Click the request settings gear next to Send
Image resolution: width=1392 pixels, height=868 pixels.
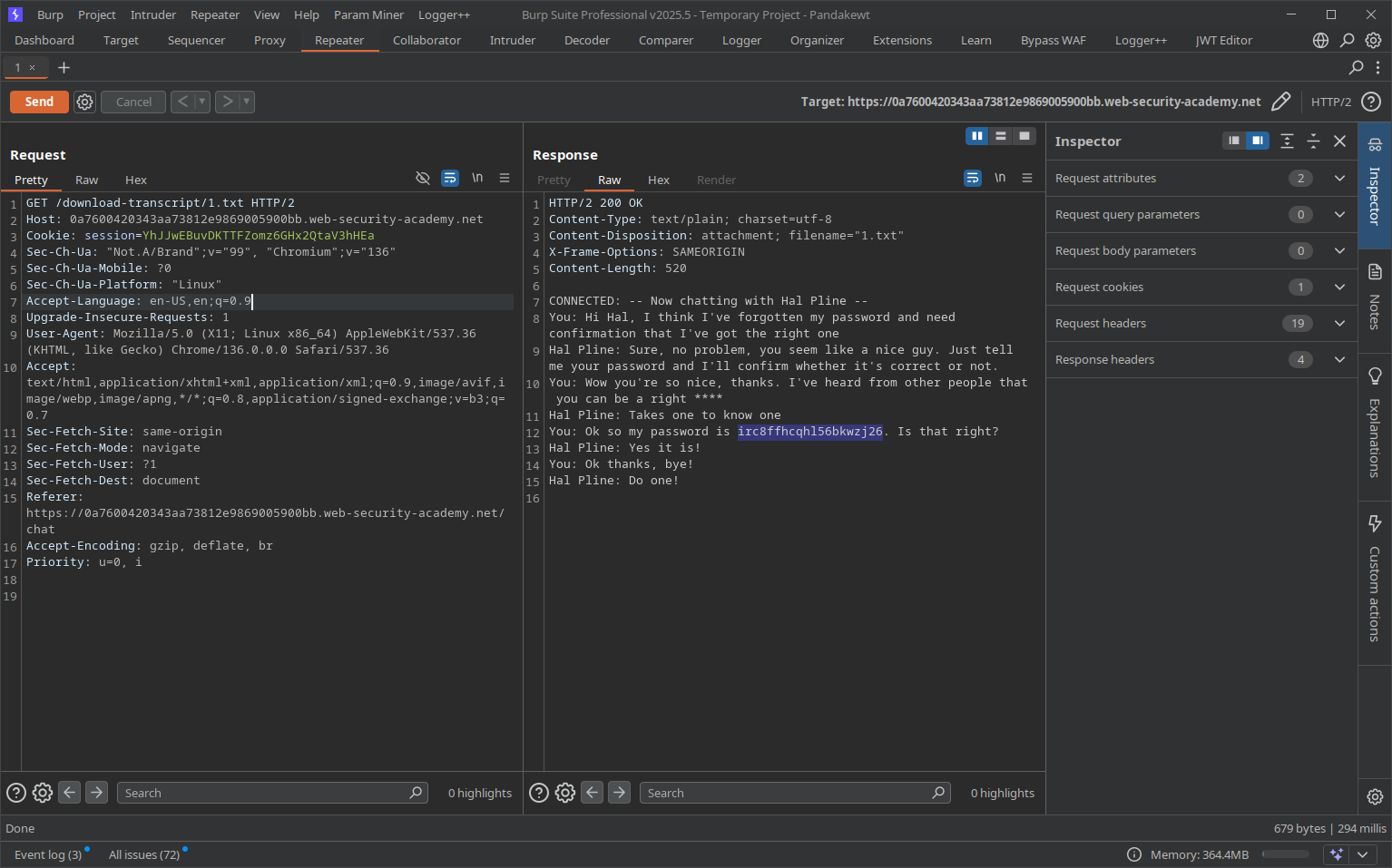pyautogui.click(x=84, y=102)
